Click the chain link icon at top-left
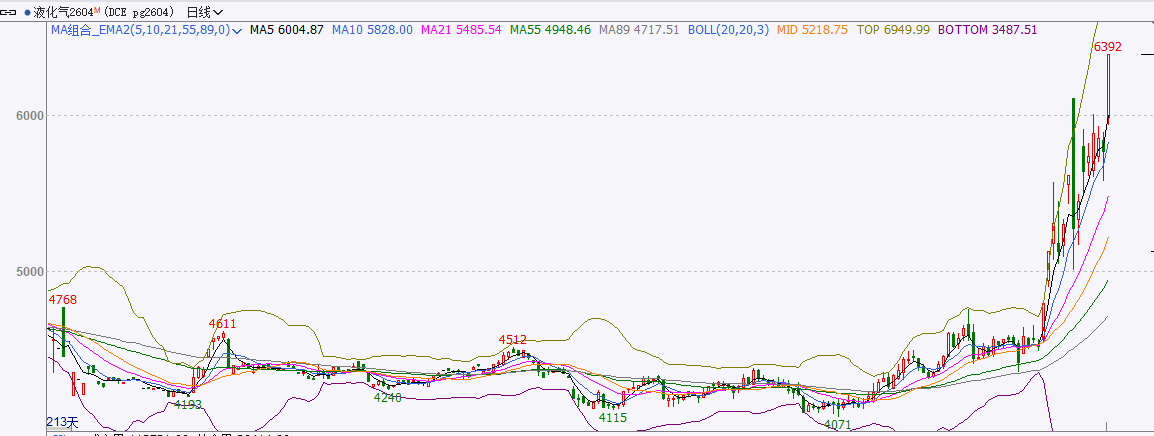This screenshot has width=1154, height=436. (x=11, y=12)
